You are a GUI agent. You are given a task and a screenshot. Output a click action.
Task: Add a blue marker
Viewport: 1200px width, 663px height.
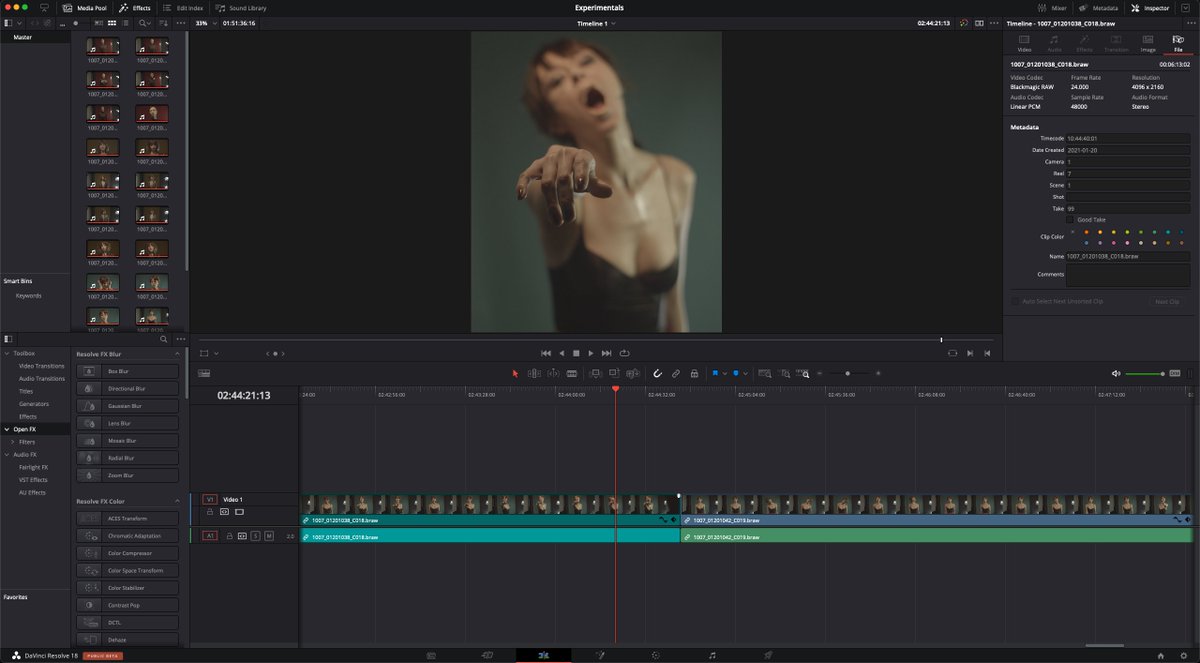(736, 373)
